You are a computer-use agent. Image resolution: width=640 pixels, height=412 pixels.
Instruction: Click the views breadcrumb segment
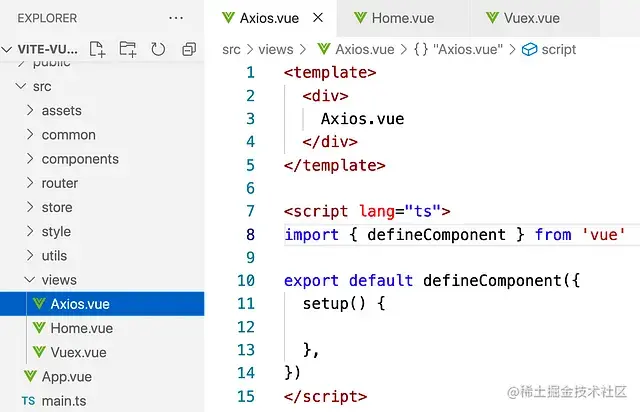pyautogui.click(x=276, y=49)
